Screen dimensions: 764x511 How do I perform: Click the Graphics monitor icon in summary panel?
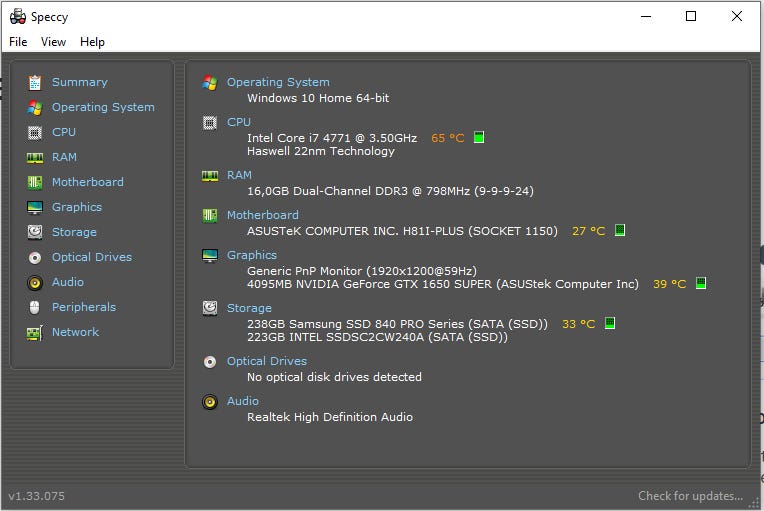(x=210, y=256)
